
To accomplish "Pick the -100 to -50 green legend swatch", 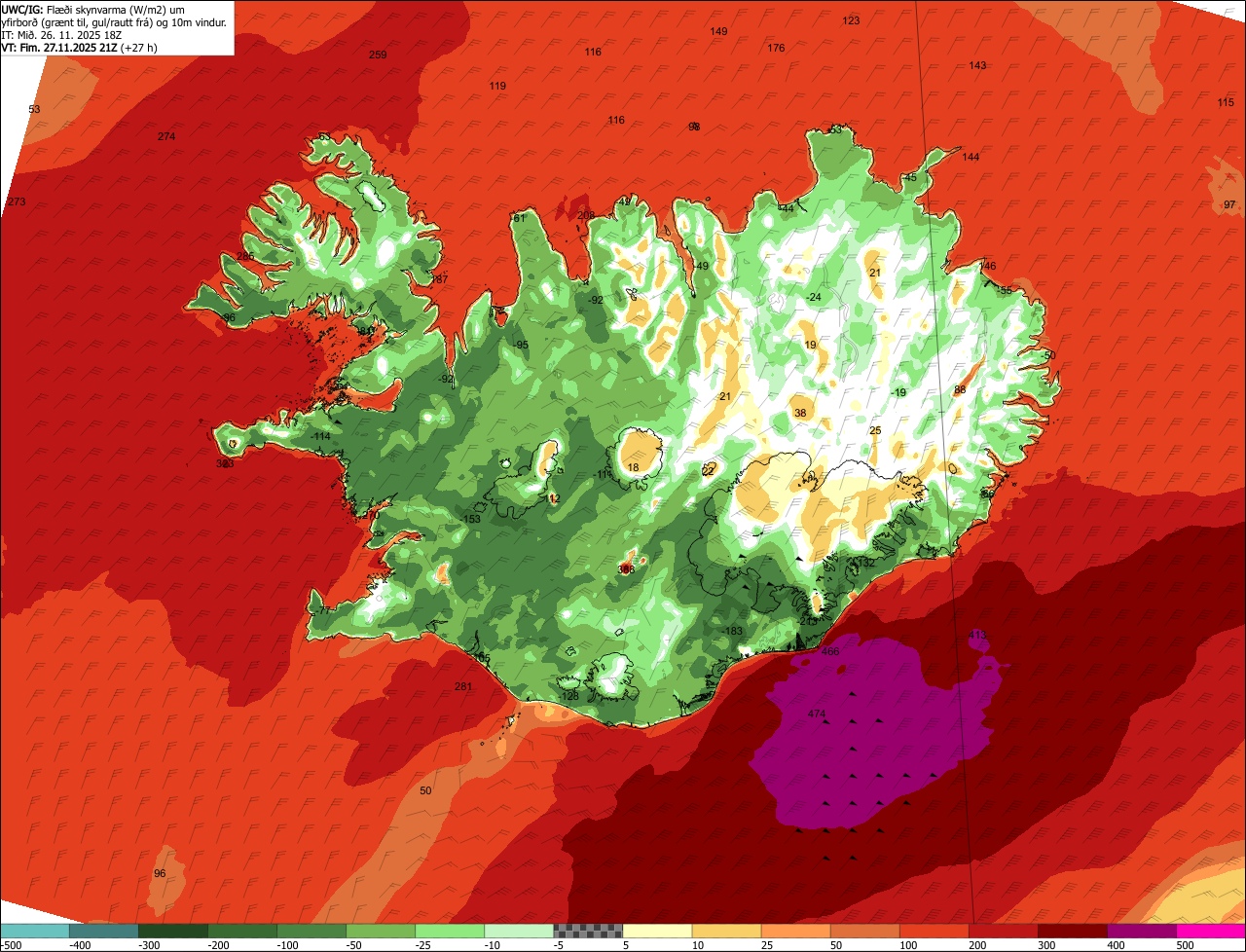I will pyautogui.click(x=311, y=931).
